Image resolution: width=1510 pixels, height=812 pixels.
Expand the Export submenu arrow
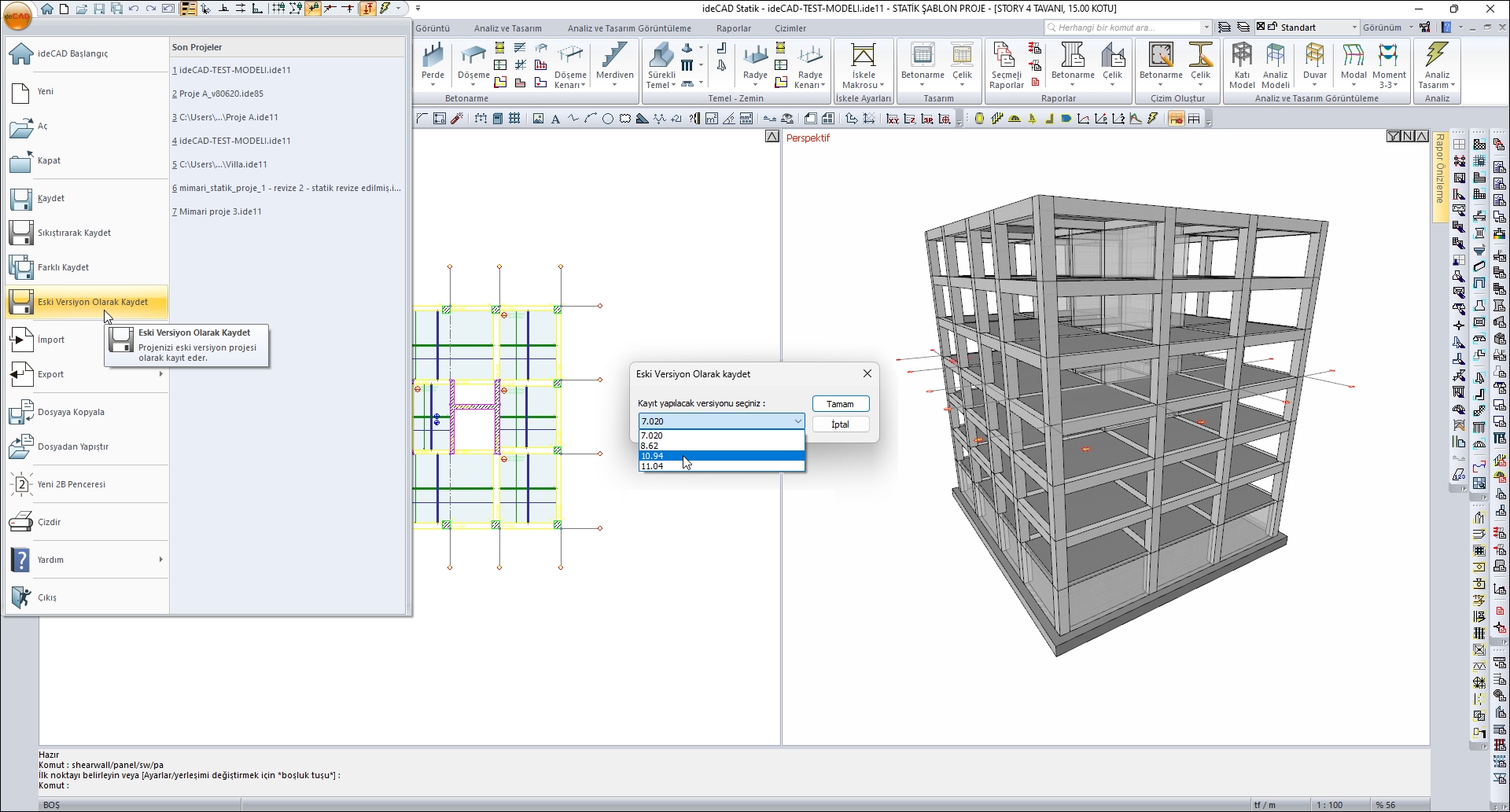coord(160,374)
